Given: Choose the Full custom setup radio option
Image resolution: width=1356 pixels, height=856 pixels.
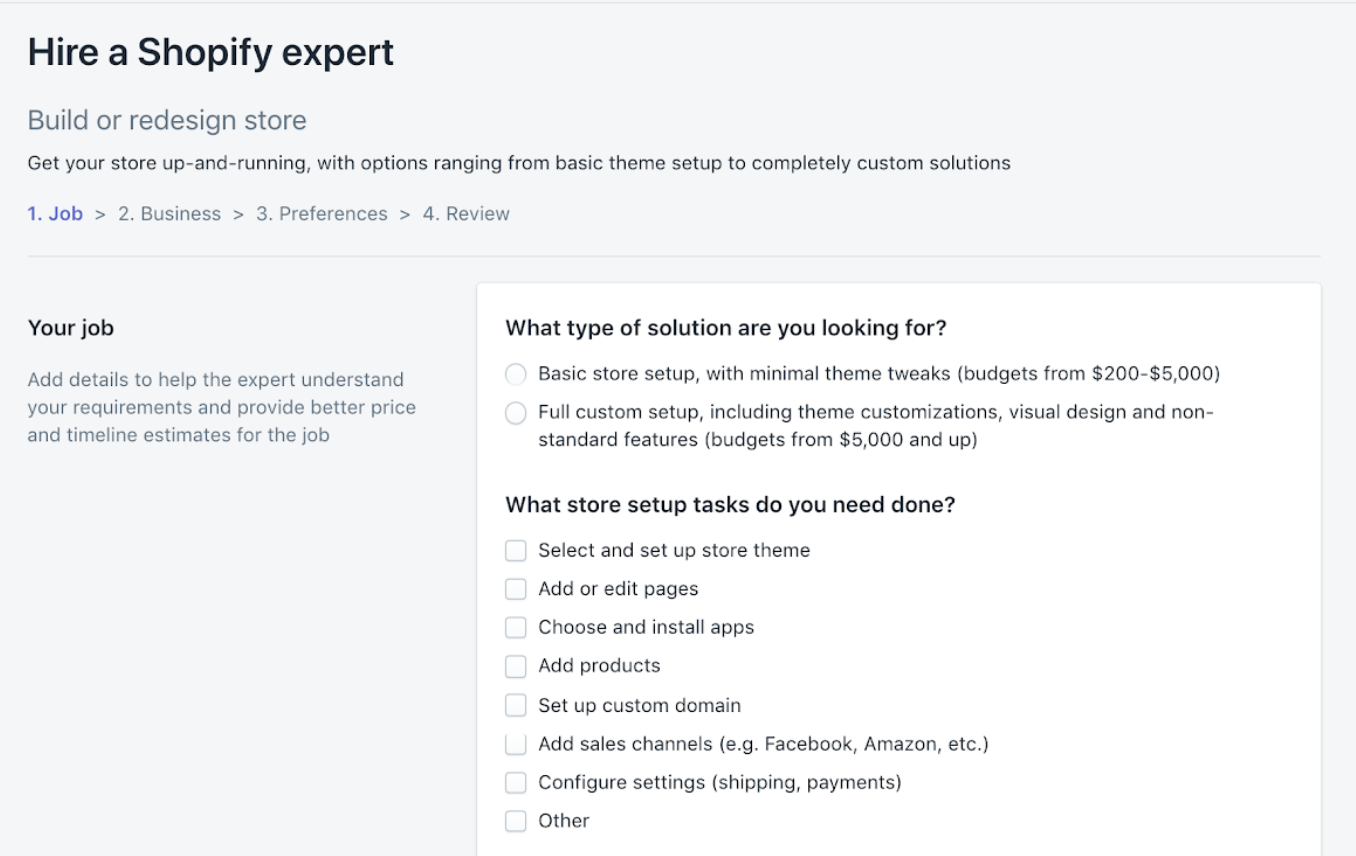Looking at the screenshot, I should click(515, 413).
